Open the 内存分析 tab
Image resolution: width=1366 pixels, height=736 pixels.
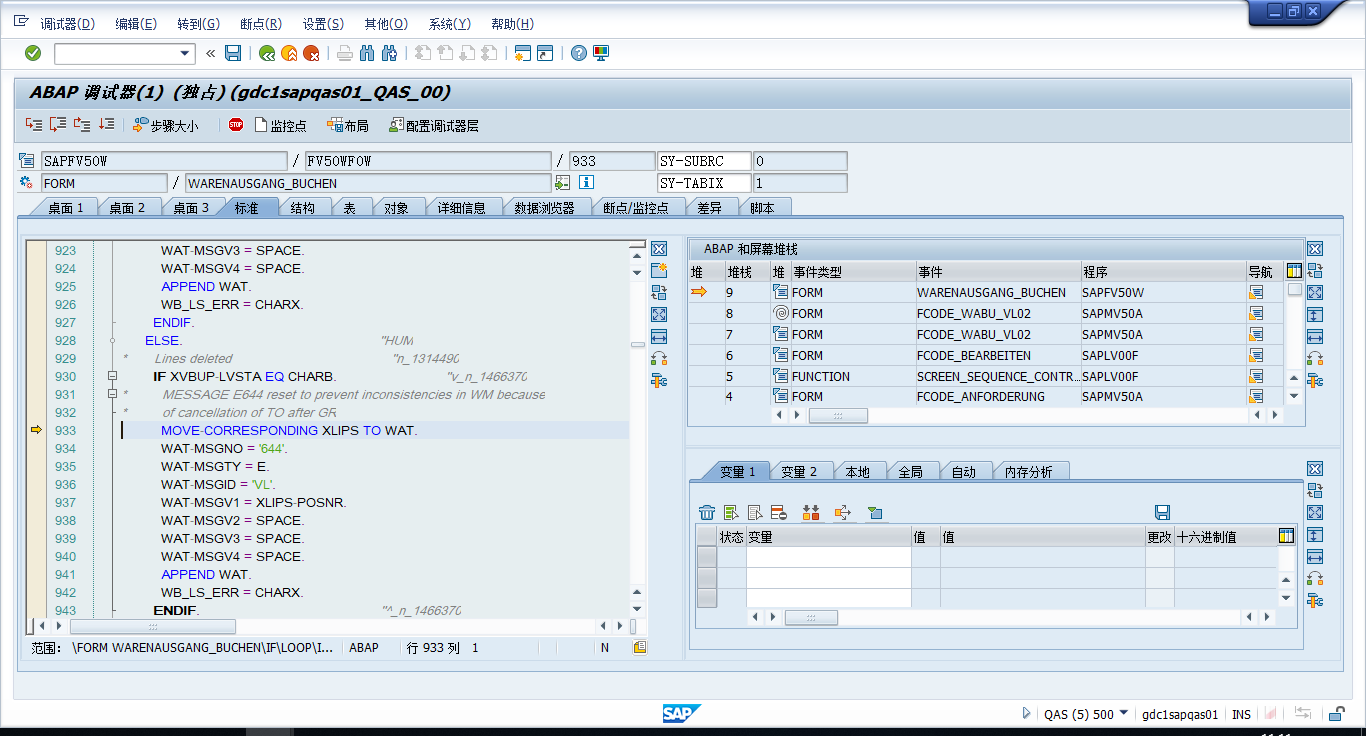pos(1028,472)
